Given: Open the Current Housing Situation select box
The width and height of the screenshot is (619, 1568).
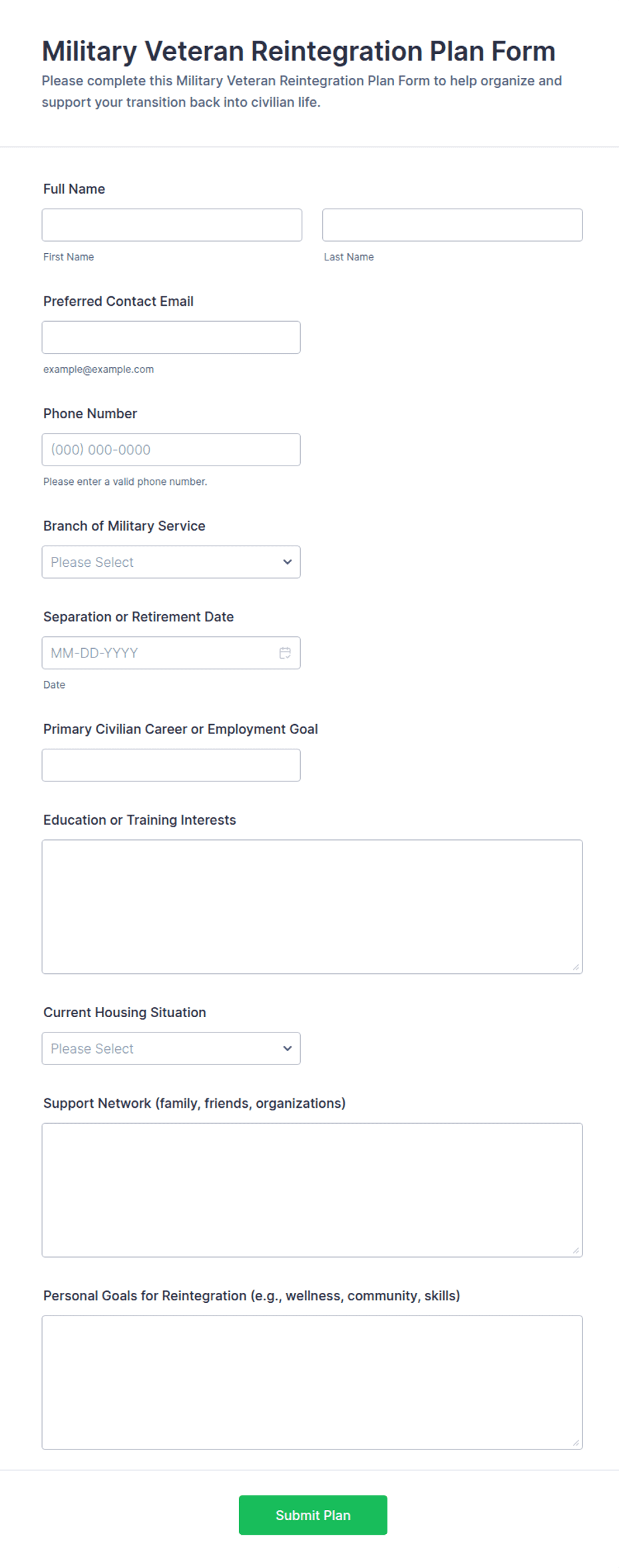Looking at the screenshot, I should [171, 1048].
